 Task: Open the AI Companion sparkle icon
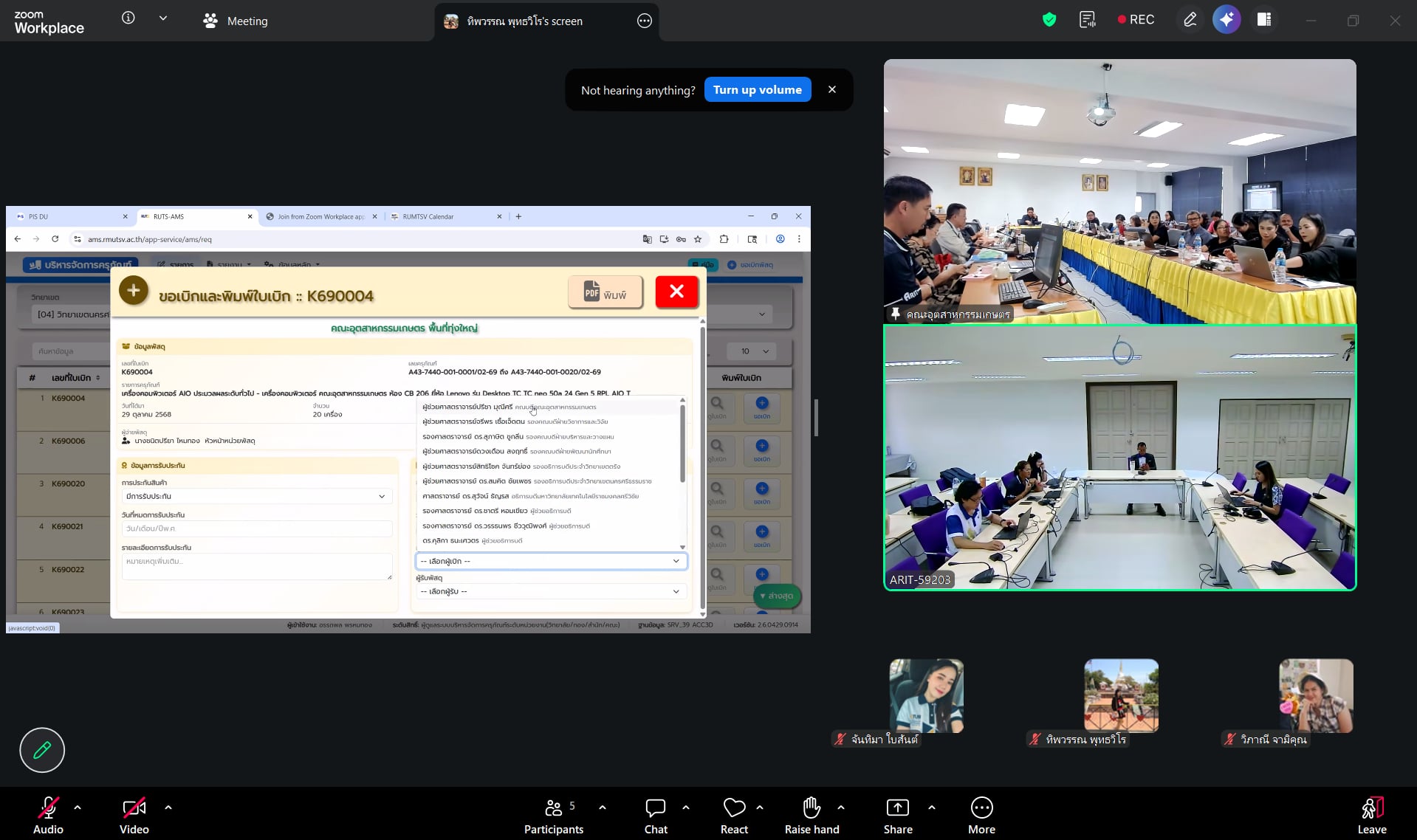pyautogui.click(x=1226, y=20)
